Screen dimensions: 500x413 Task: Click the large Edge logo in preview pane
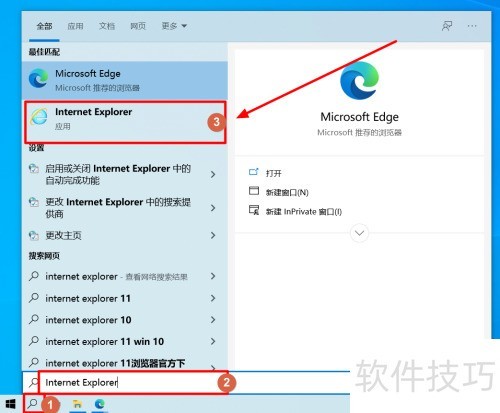point(359,80)
